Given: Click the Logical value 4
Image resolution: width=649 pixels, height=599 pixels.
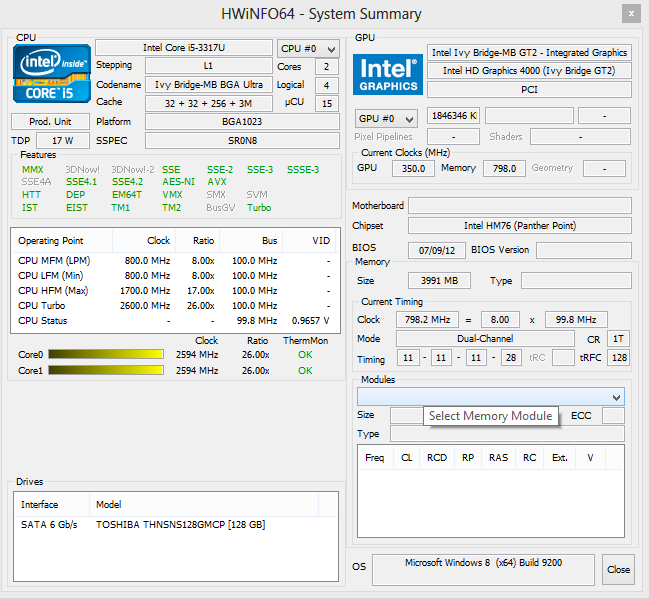Looking at the screenshot, I should point(327,85).
